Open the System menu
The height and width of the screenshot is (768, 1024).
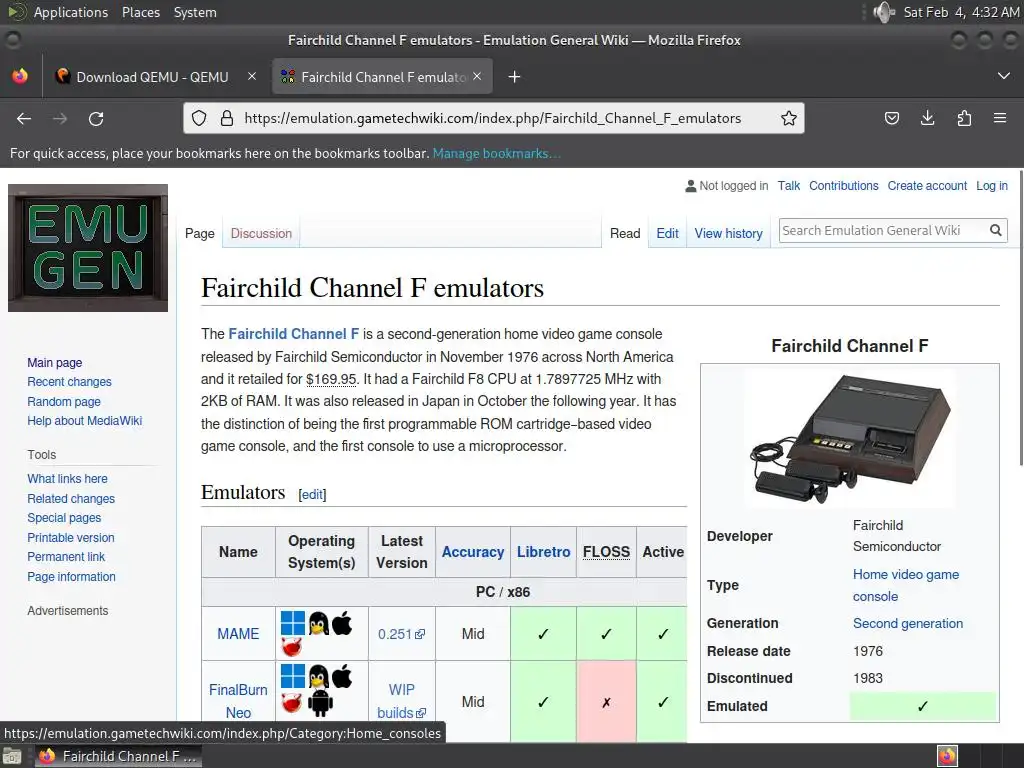(195, 12)
